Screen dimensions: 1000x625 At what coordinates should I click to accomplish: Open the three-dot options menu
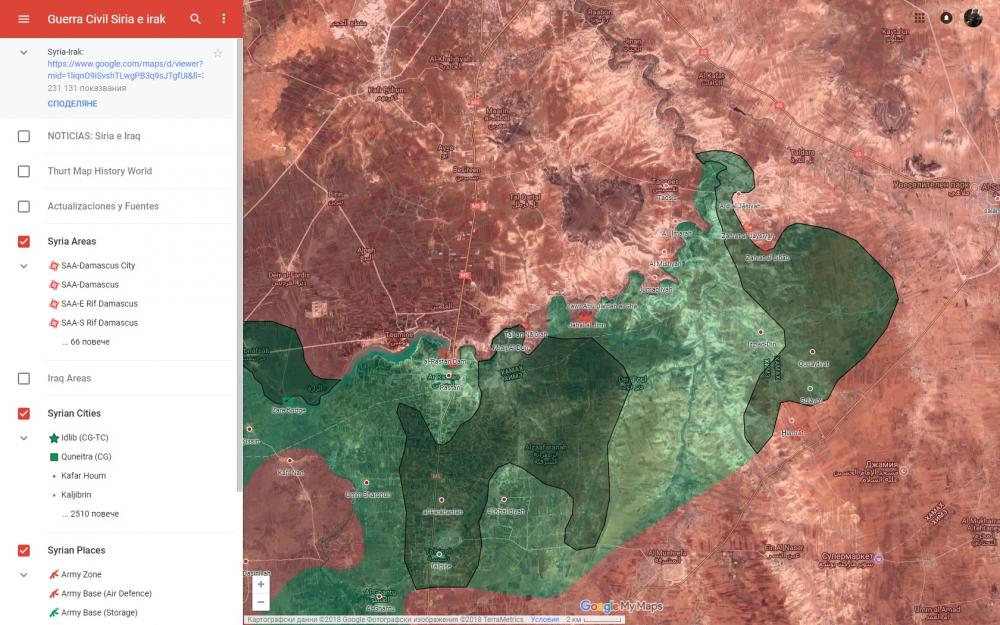click(x=224, y=19)
